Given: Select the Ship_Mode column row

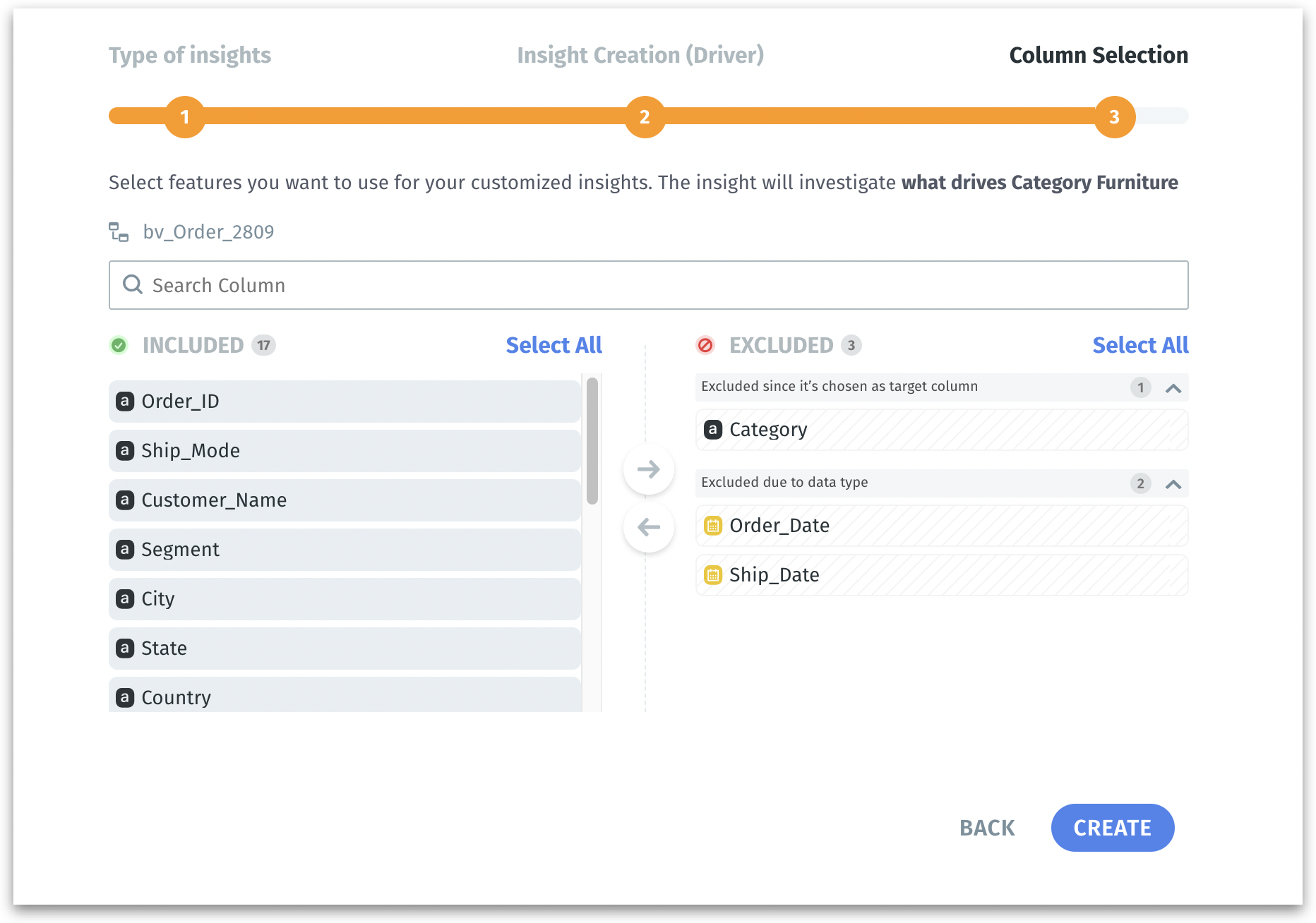Looking at the screenshot, I should click(x=345, y=451).
